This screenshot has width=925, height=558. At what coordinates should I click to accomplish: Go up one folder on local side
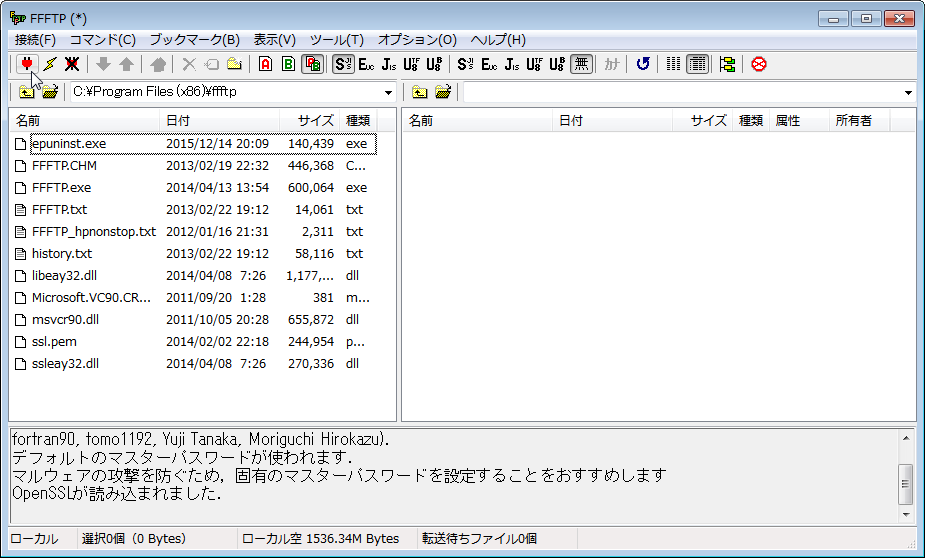tap(26, 91)
